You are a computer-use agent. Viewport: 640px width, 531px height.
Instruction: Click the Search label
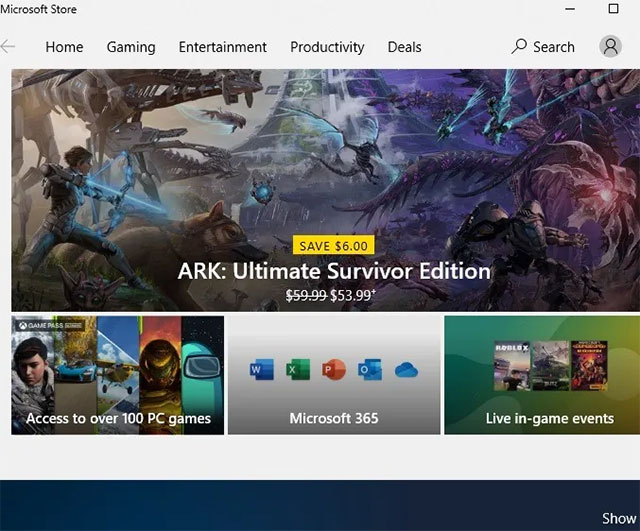pos(553,47)
